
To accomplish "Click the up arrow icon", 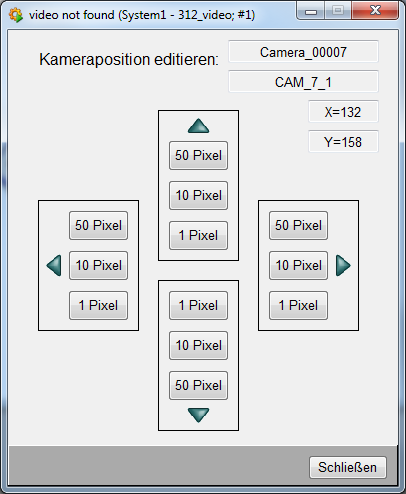I will tap(198, 126).
